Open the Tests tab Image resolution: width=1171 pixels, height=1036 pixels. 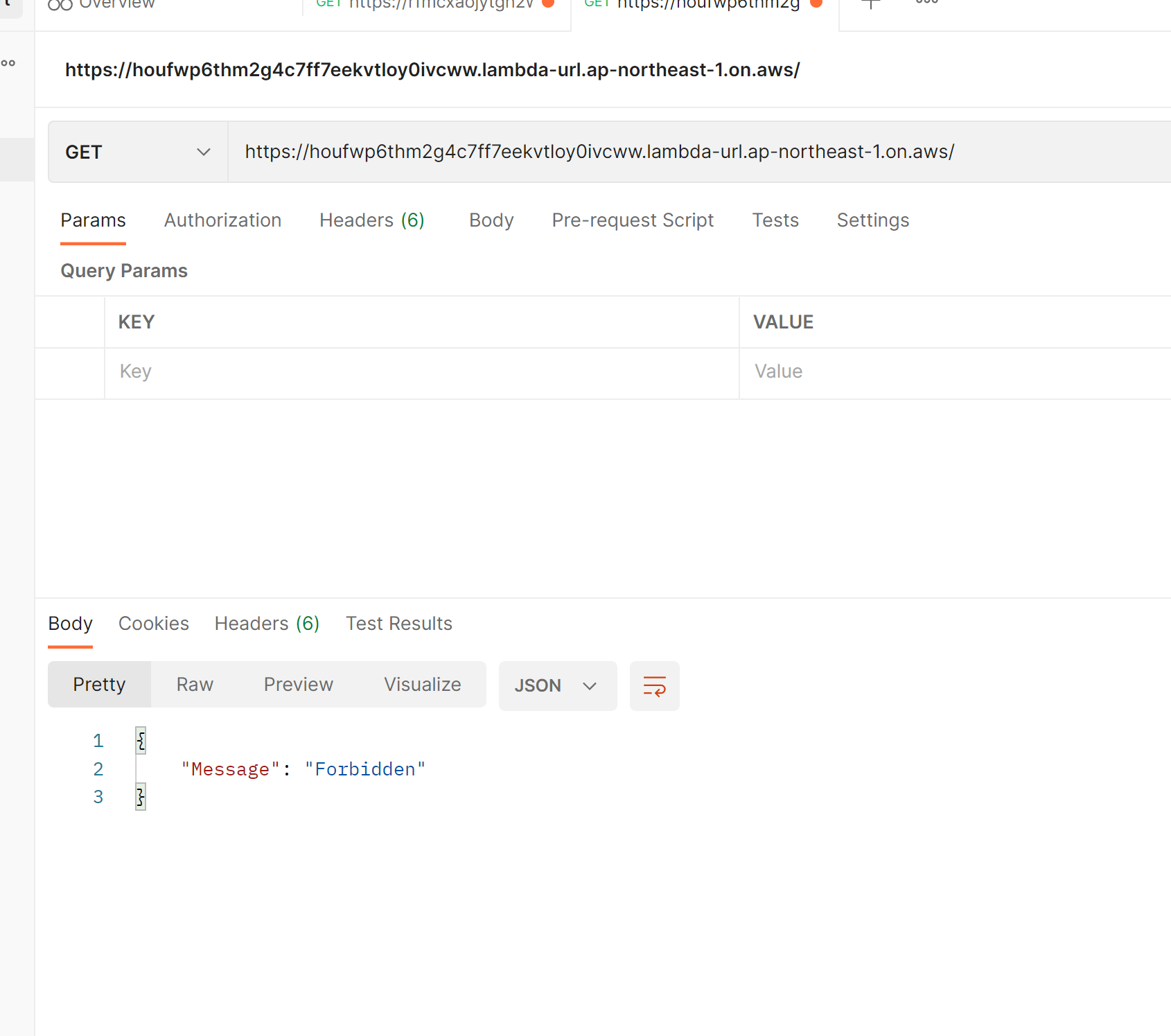click(775, 220)
